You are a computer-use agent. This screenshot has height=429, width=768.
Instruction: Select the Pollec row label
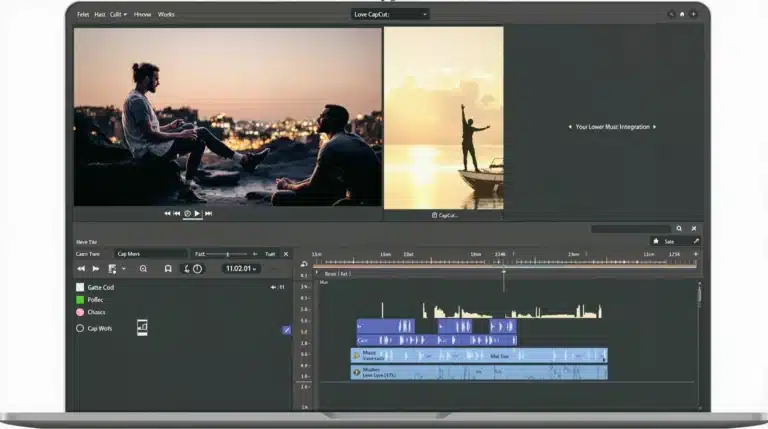pos(95,300)
